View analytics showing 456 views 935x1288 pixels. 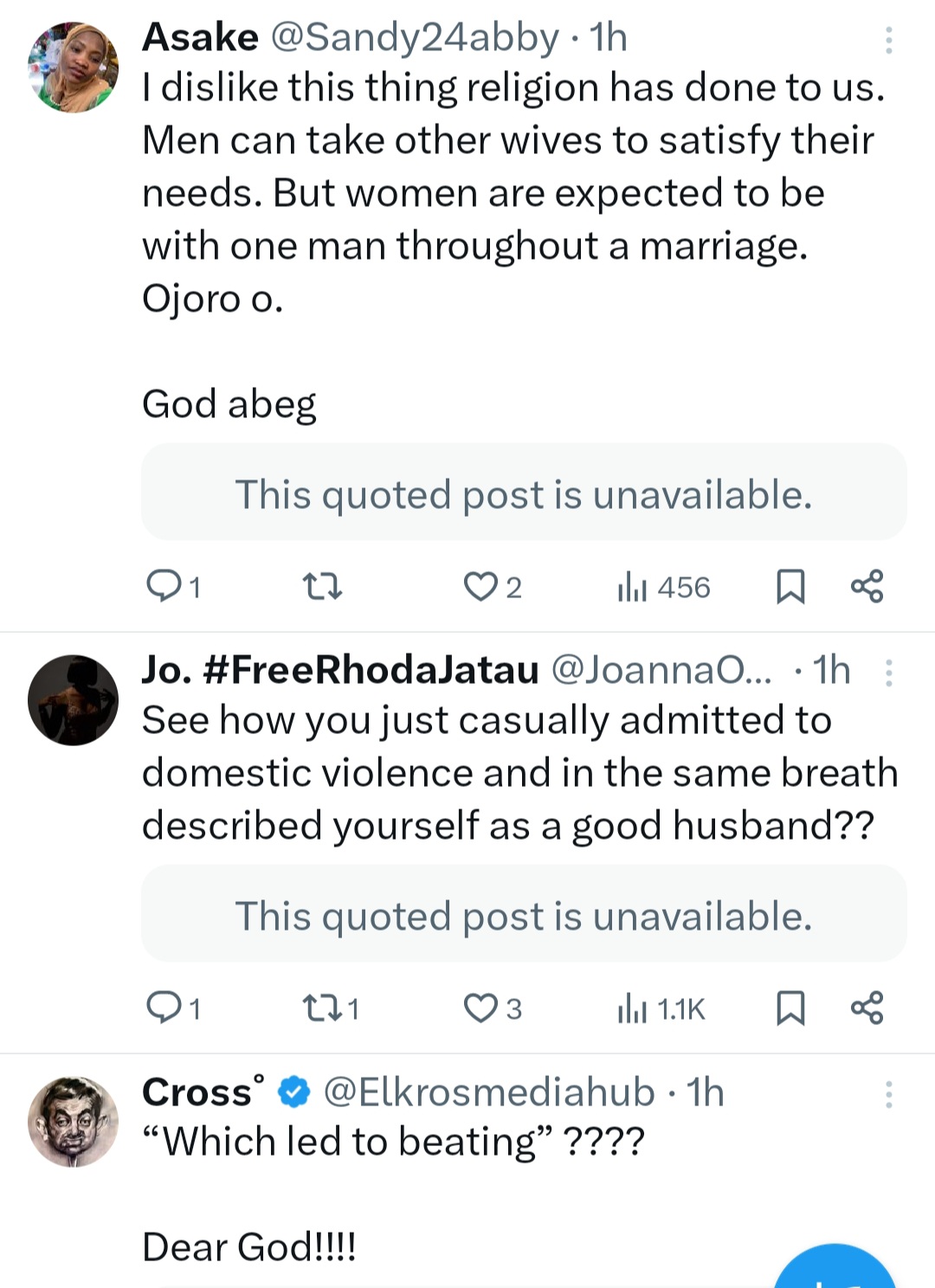coord(663,588)
